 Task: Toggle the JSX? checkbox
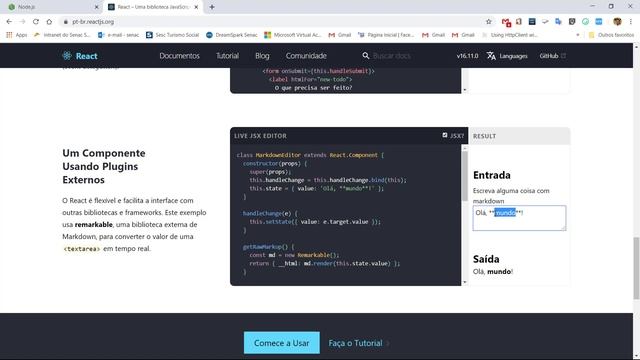pos(445,135)
